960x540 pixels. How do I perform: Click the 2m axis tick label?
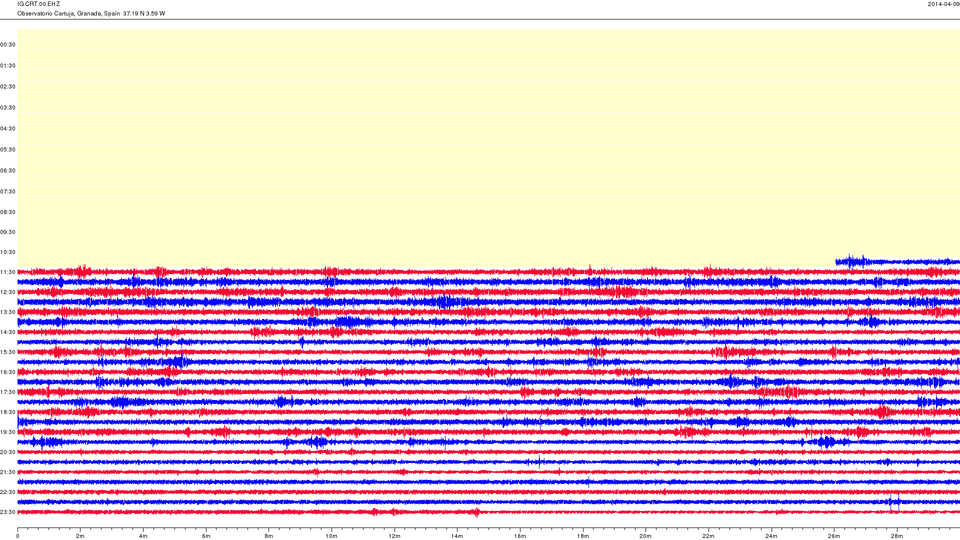click(x=80, y=536)
